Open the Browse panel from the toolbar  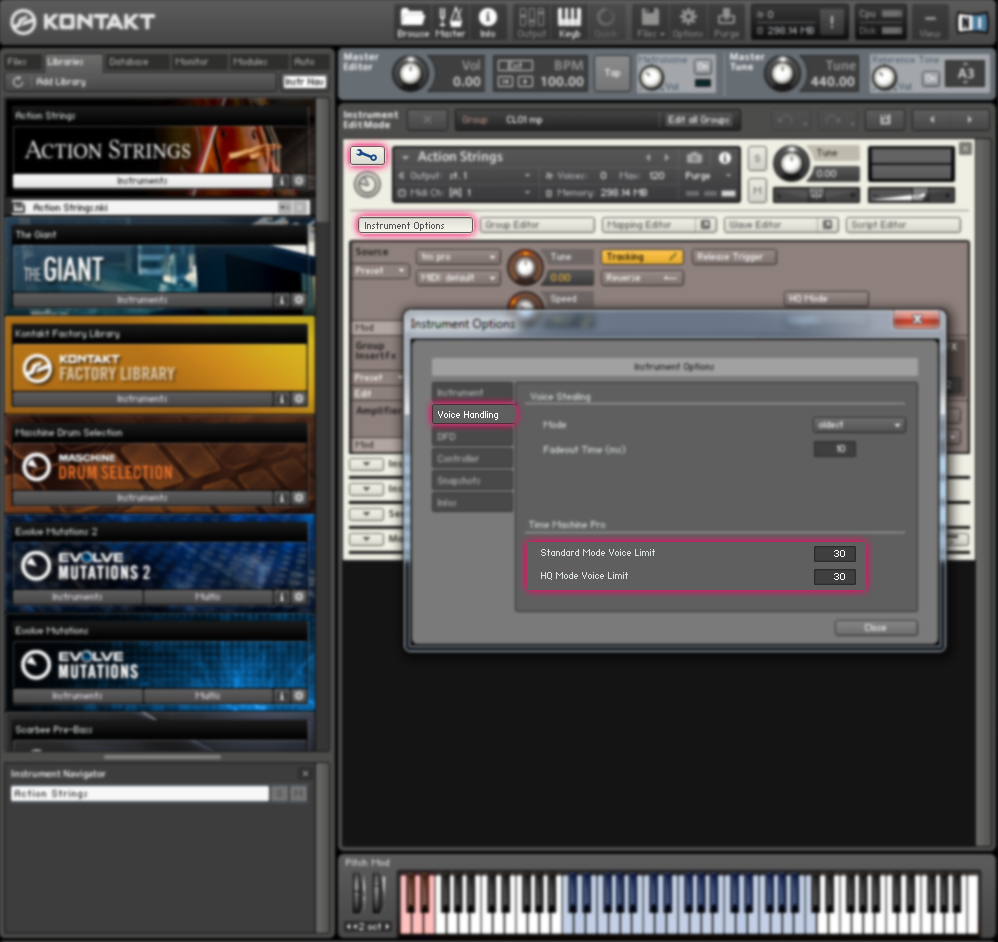[x=412, y=22]
